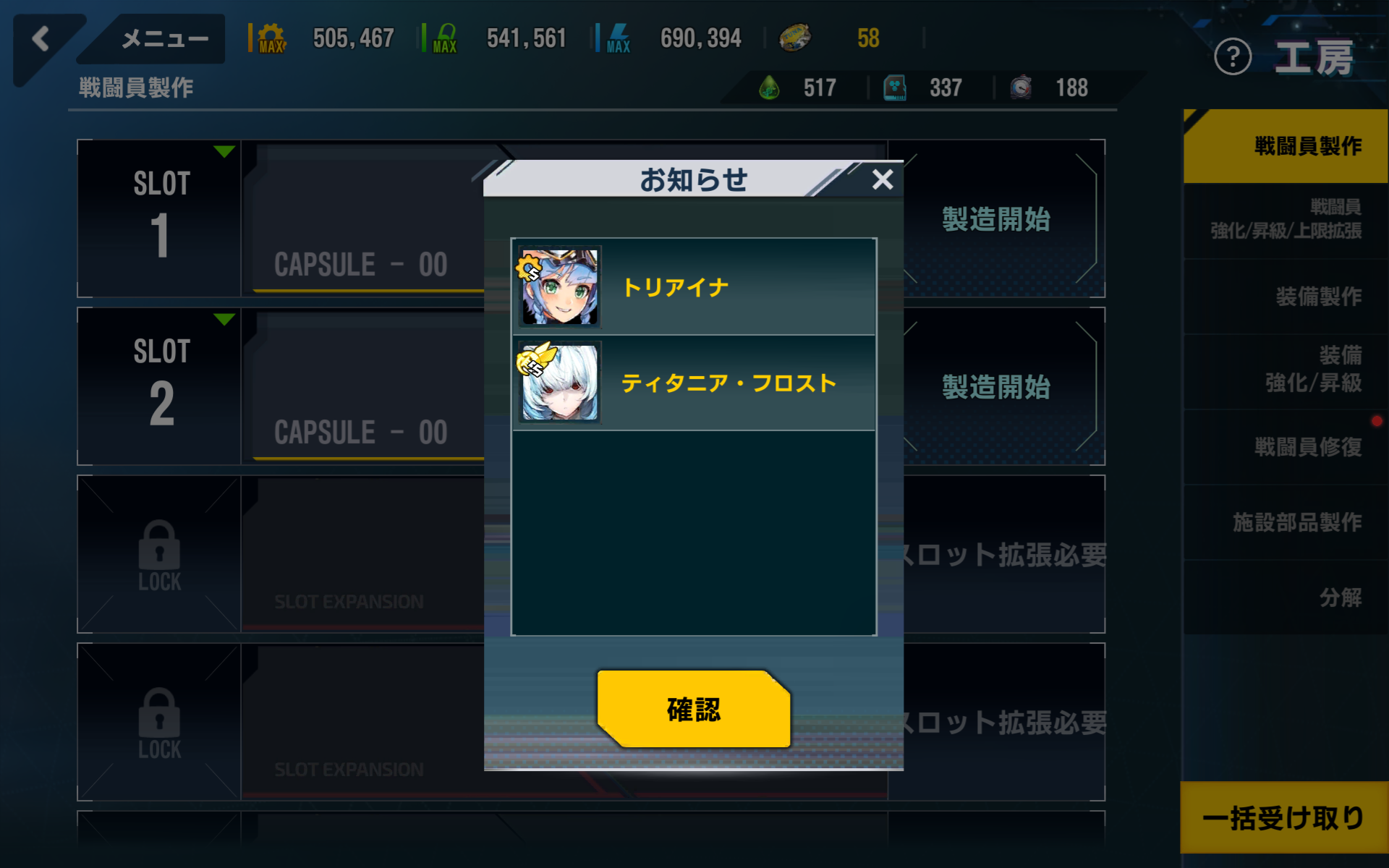This screenshot has height=868, width=1389.
Task: Switch to the 装備製作 tab
Action: [x=1286, y=297]
